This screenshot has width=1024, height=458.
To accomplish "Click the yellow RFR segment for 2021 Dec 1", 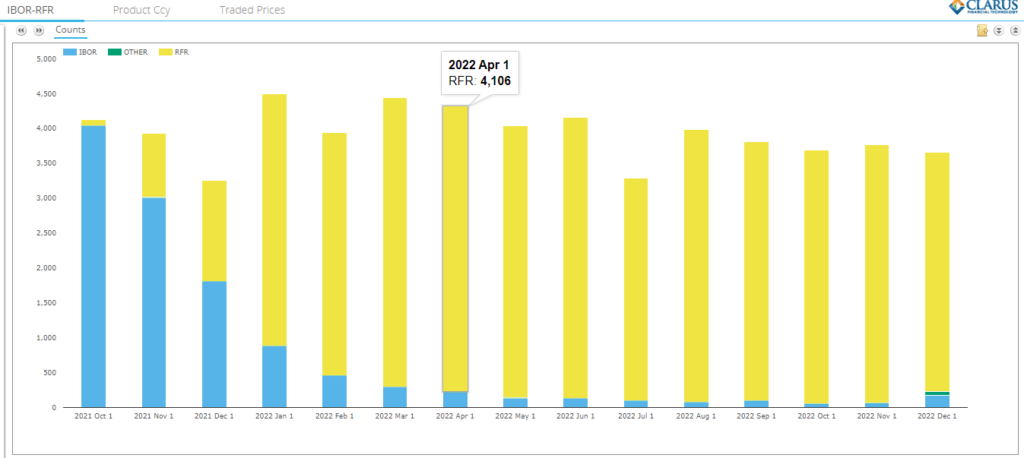I will 214,231.
